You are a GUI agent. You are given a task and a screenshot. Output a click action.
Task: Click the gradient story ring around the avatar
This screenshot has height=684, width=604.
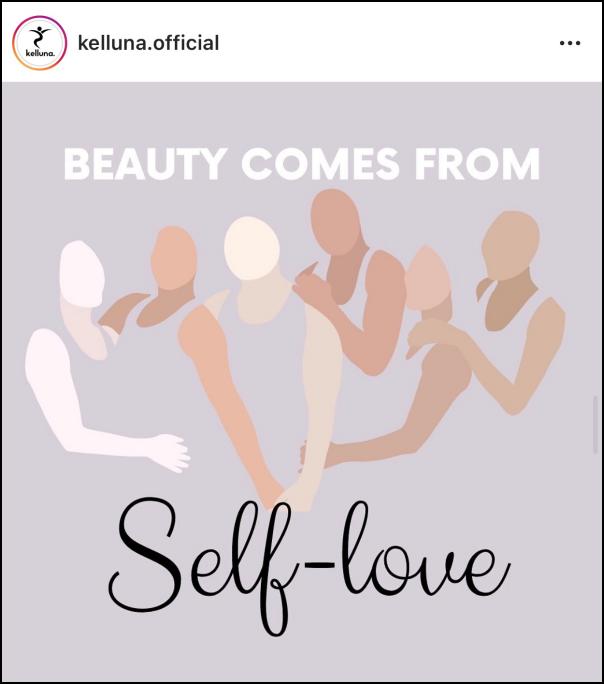40,43
